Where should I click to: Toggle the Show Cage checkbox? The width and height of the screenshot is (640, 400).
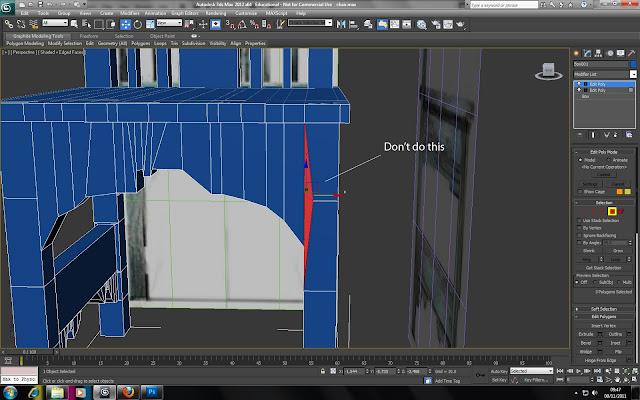click(581, 190)
